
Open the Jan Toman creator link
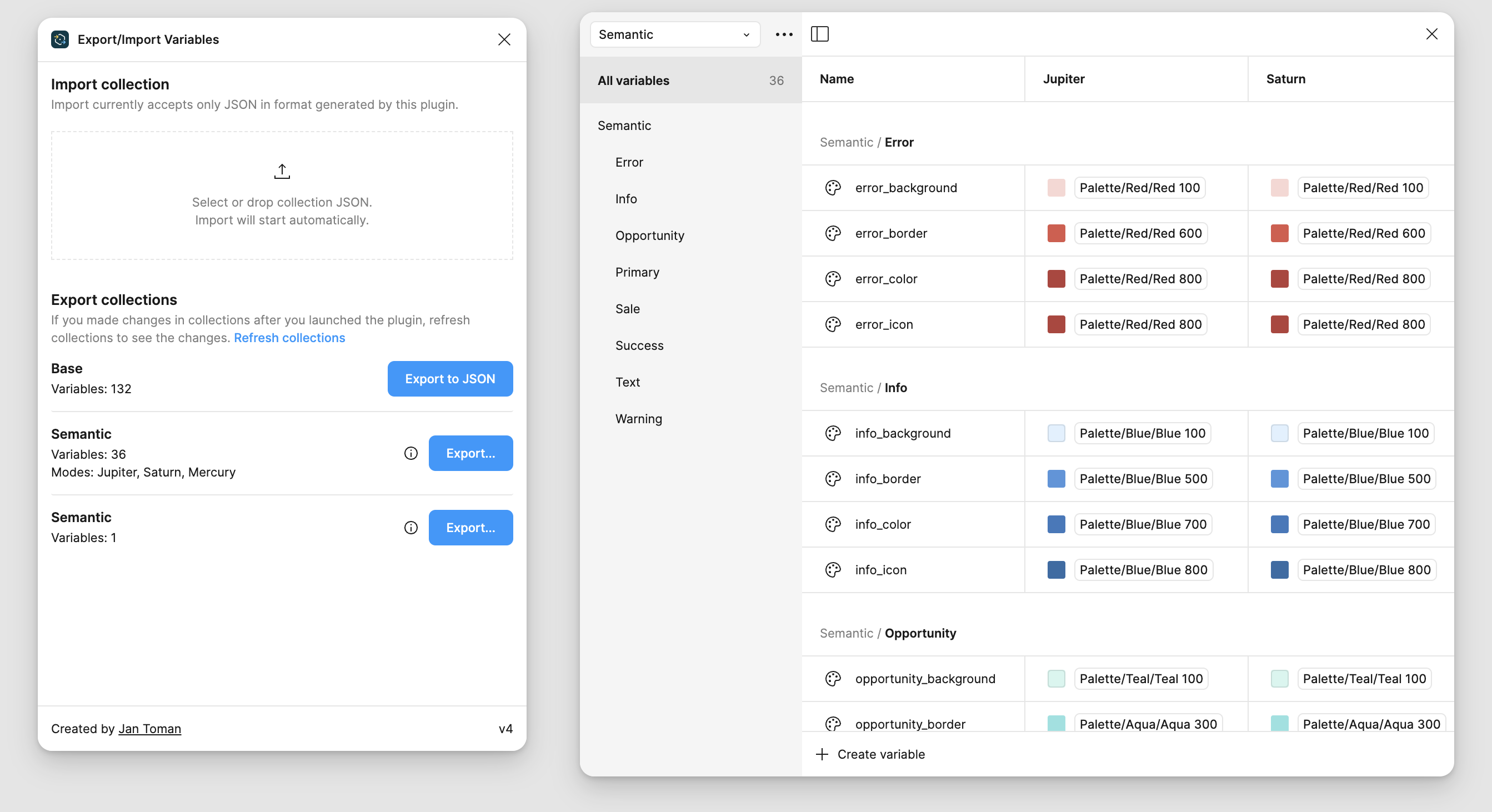[x=149, y=728]
